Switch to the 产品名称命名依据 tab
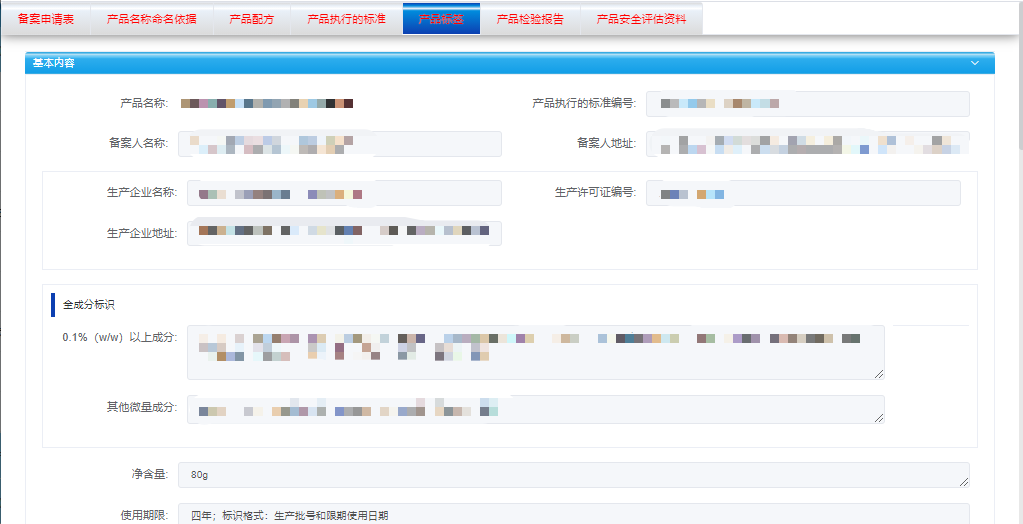This screenshot has height=524, width=1023. point(151,19)
